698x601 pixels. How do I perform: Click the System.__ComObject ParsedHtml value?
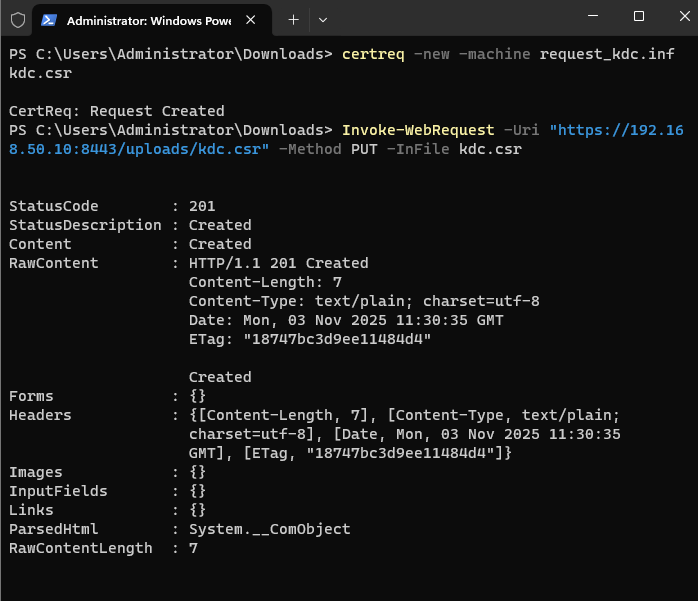[x=269, y=529]
